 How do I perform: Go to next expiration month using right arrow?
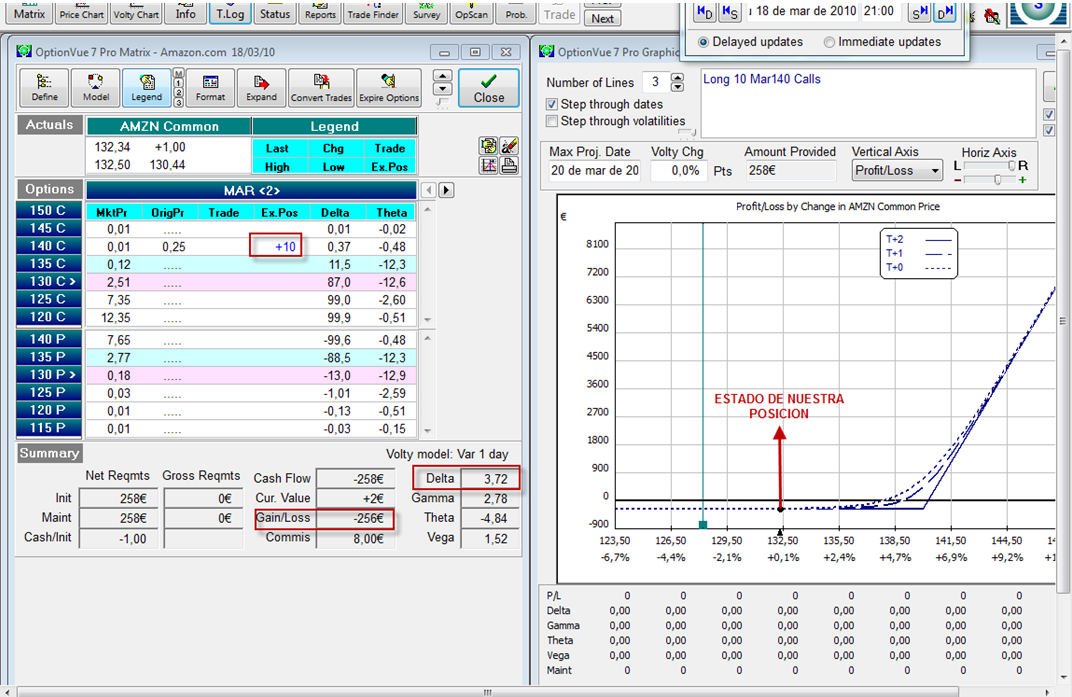point(446,190)
